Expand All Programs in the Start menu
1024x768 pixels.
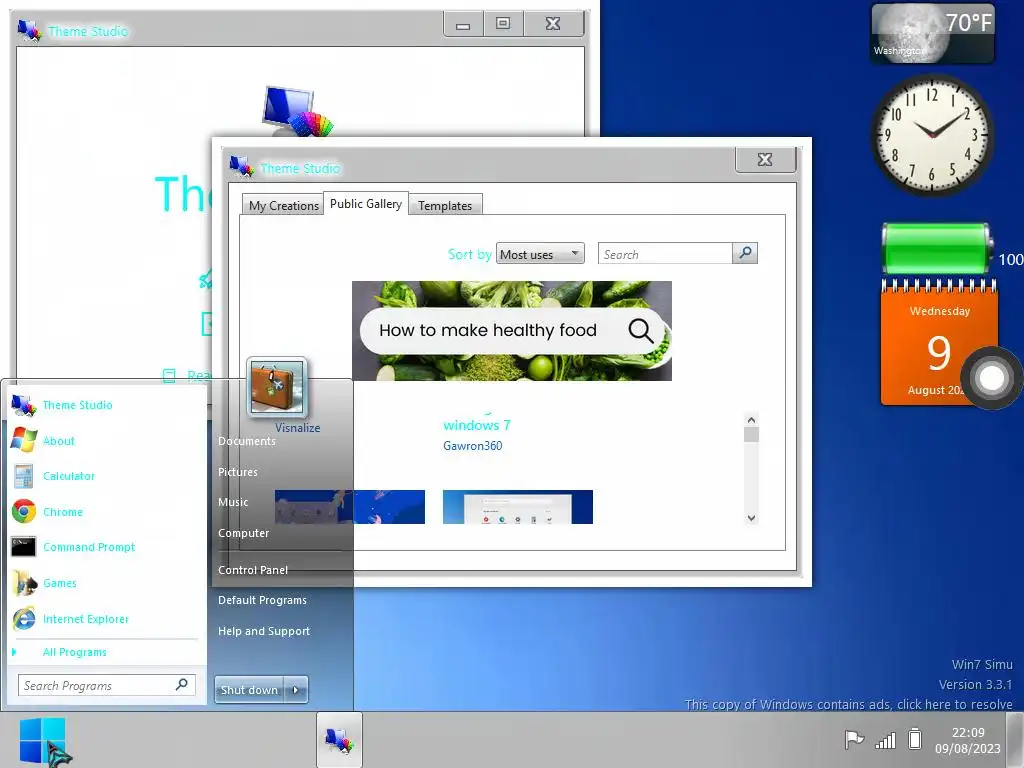74,652
